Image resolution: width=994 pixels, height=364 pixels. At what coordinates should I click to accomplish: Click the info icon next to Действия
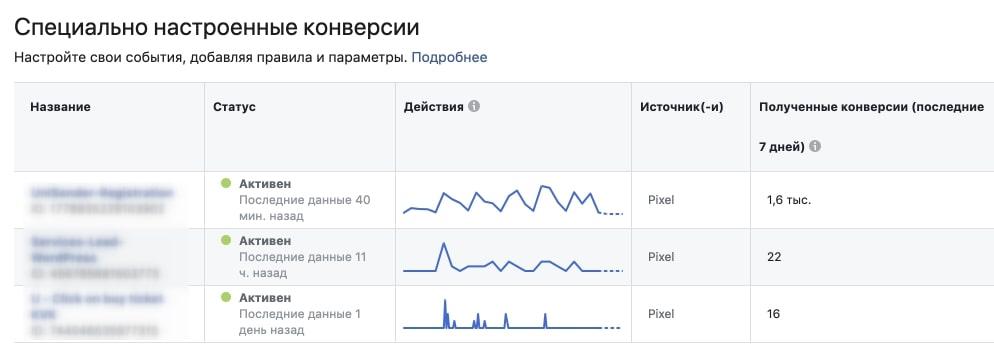(x=474, y=107)
